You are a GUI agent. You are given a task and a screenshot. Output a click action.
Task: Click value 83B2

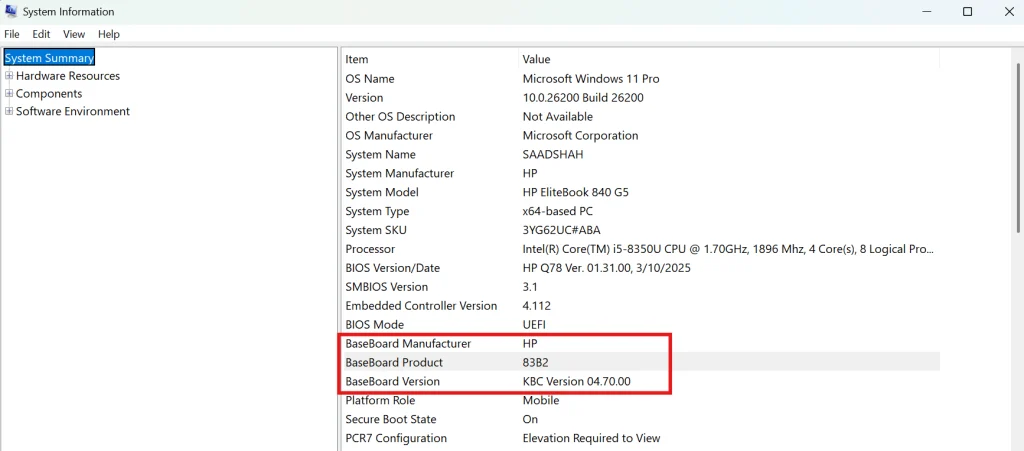pos(536,363)
